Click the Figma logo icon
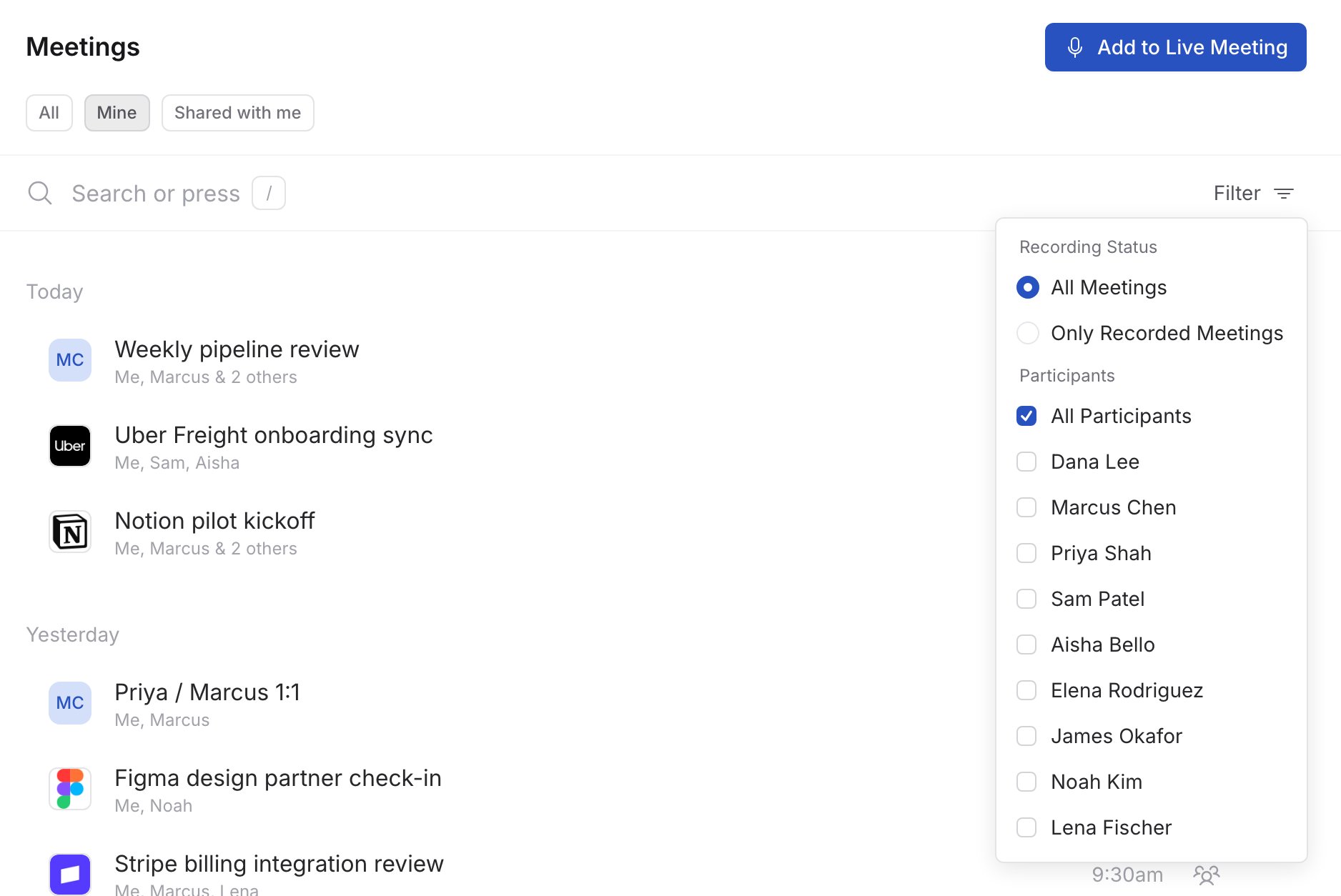This screenshot has height=896, width=1341. tap(70, 789)
